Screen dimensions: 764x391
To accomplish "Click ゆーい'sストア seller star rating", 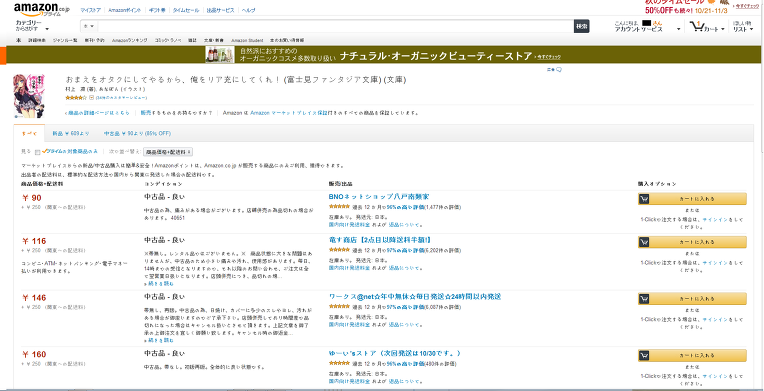I will click(x=339, y=364).
